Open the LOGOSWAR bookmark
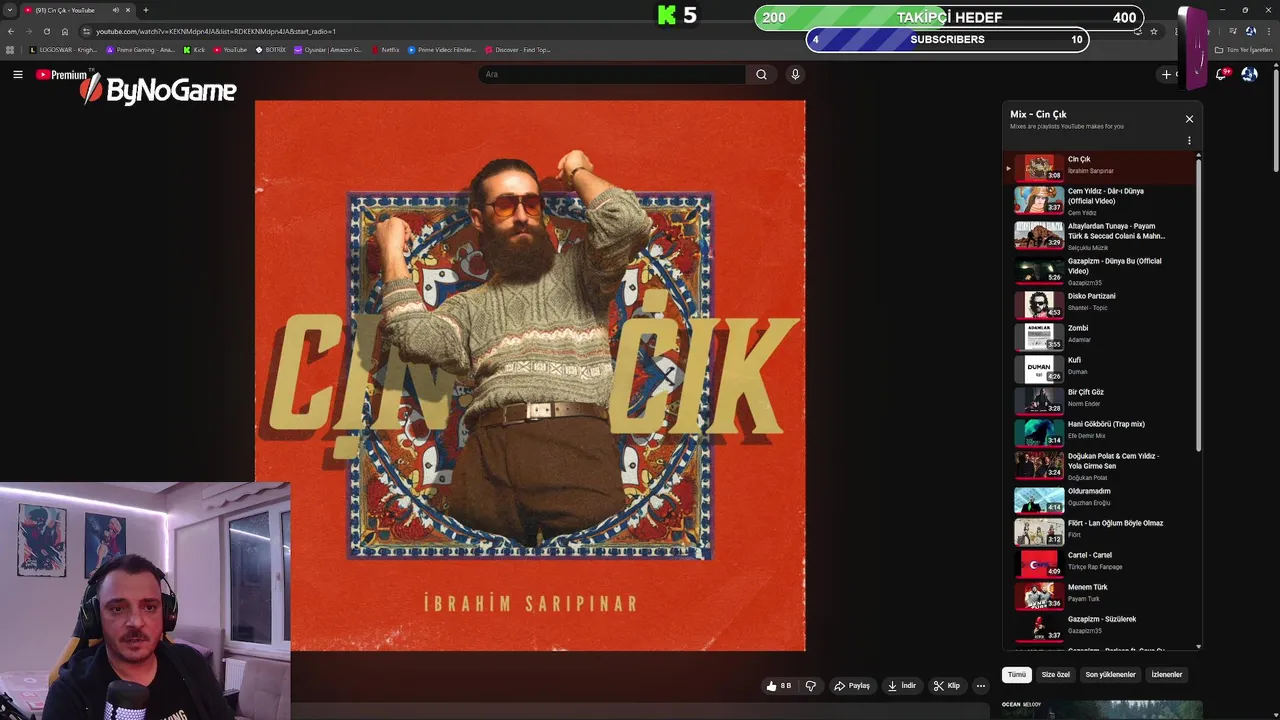The image size is (1280, 720). [63, 49]
